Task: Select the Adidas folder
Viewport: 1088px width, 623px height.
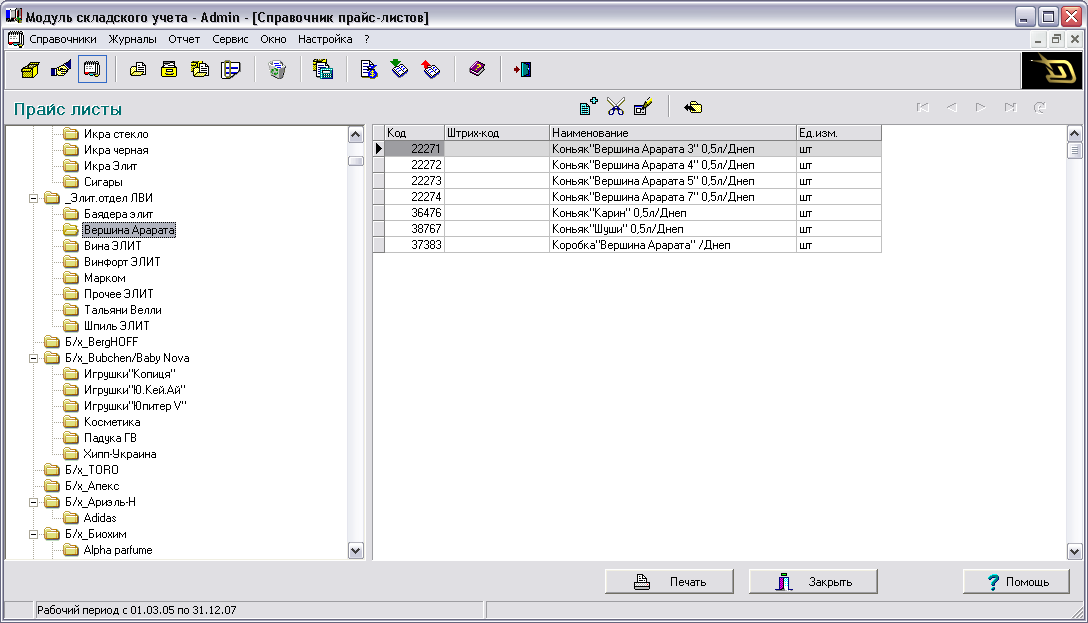Action: (100, 518)
